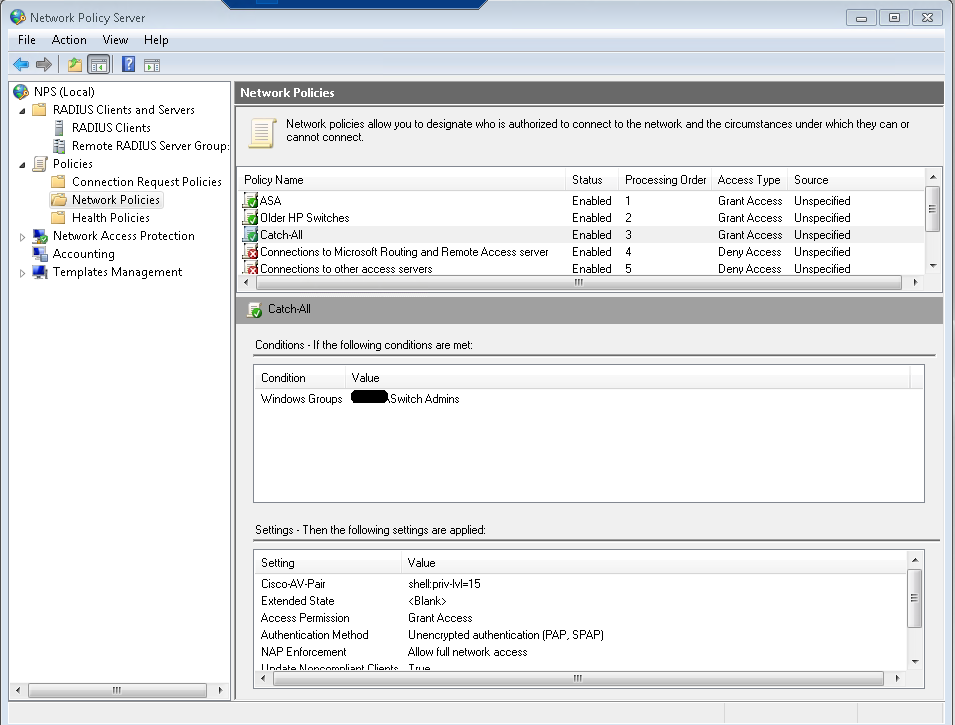Click the blue Help toolbar icon

pos(128,65)
